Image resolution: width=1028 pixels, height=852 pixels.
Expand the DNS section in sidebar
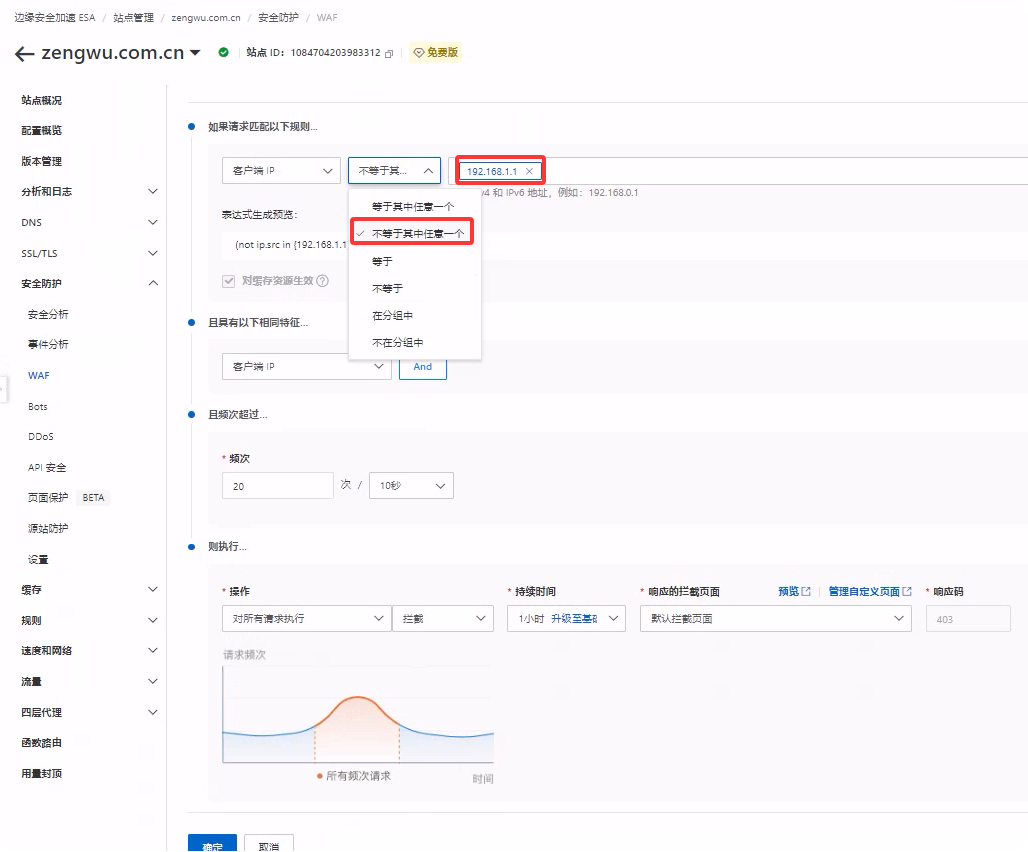(90, 222)
